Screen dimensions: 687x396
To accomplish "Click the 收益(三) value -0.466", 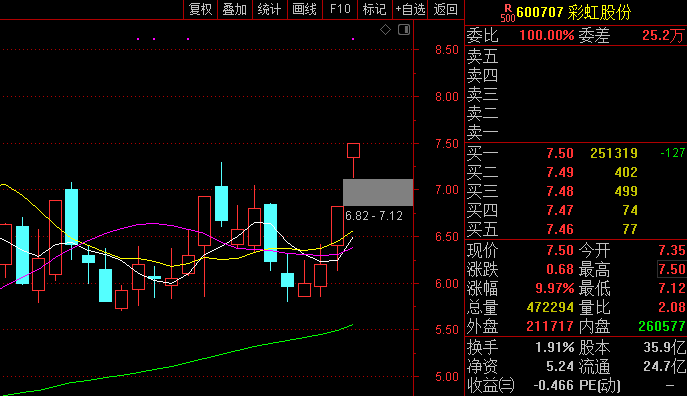I will point(554,385).
